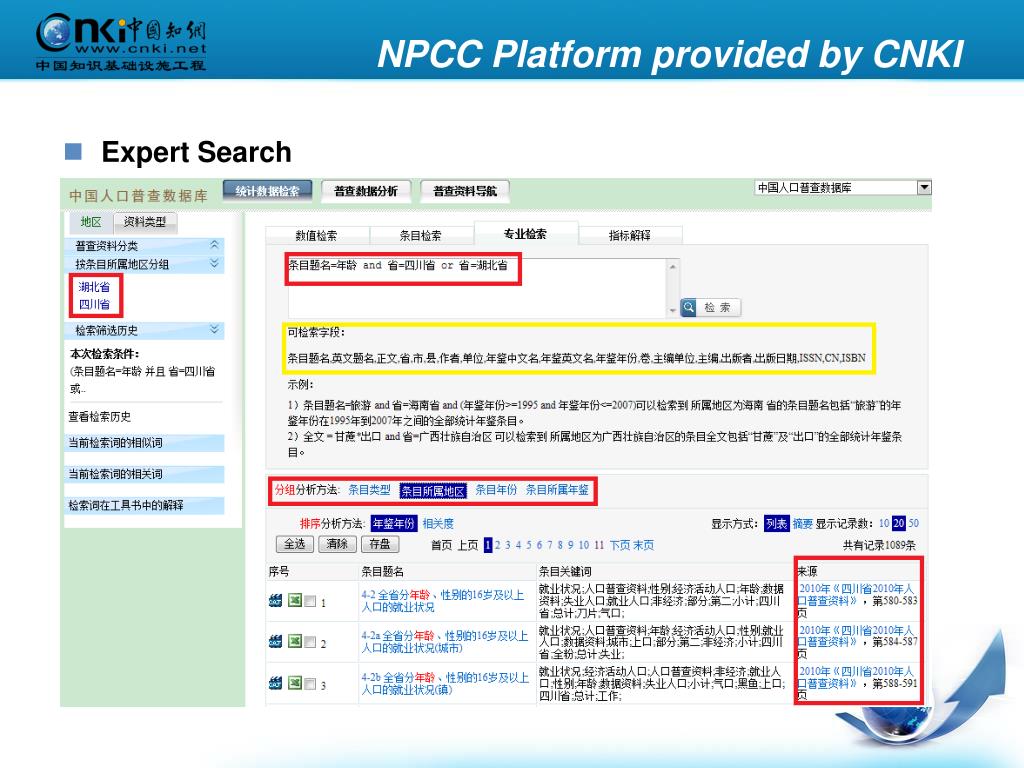Open the 条目检索 tab

[421, 235]
